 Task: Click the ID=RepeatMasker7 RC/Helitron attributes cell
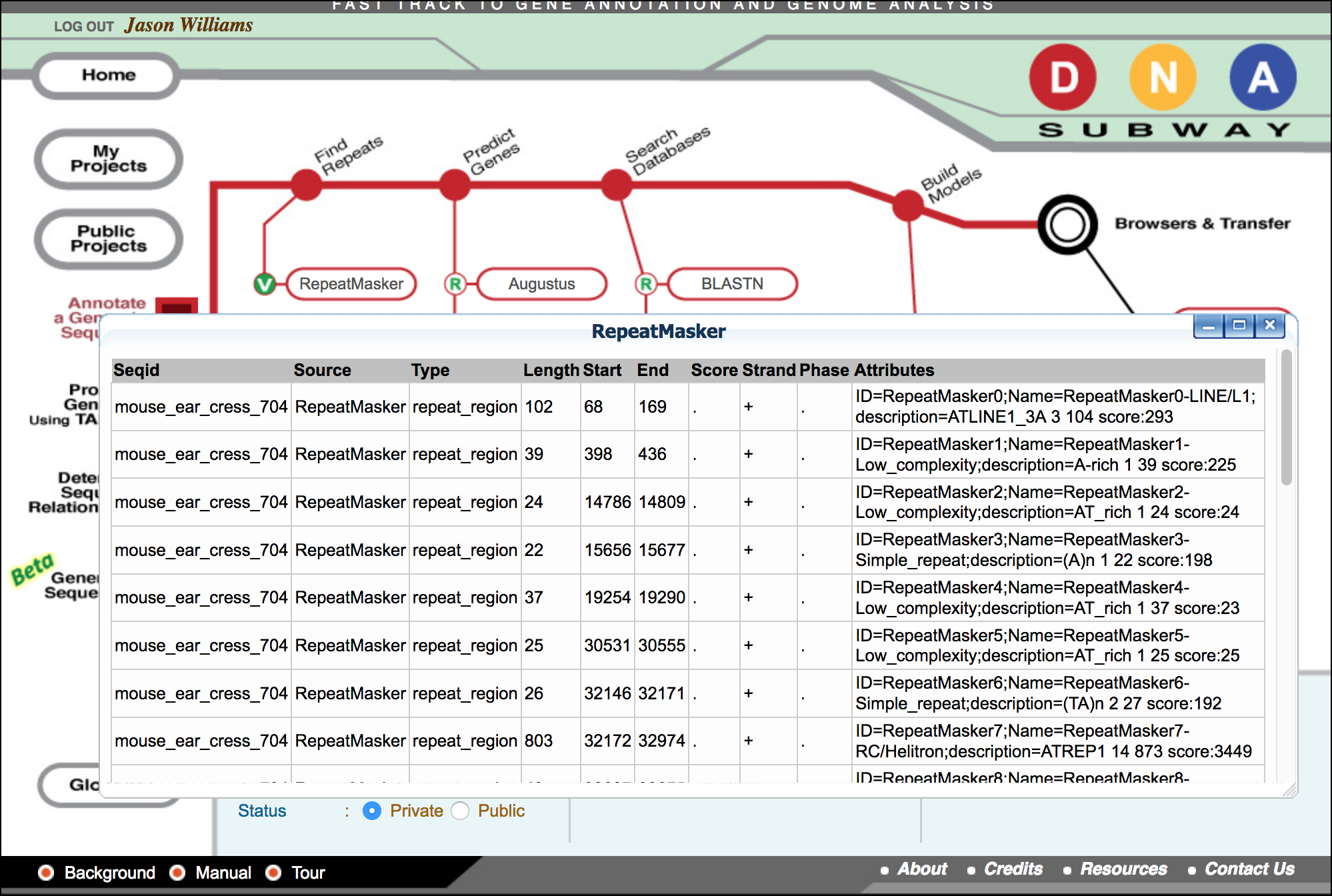1057,741
